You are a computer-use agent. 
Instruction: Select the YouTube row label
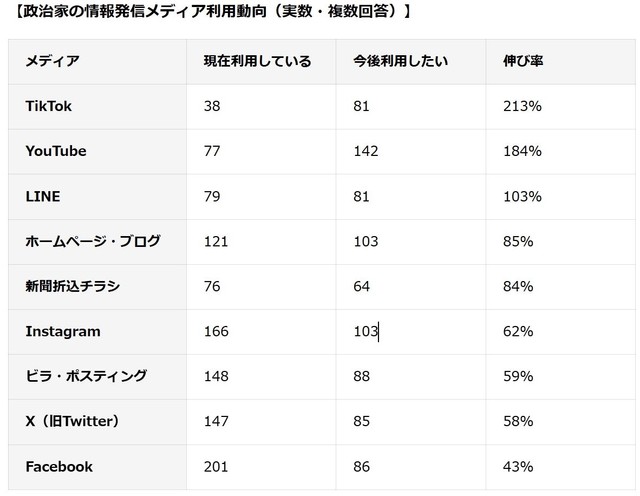tap(56, 151)
